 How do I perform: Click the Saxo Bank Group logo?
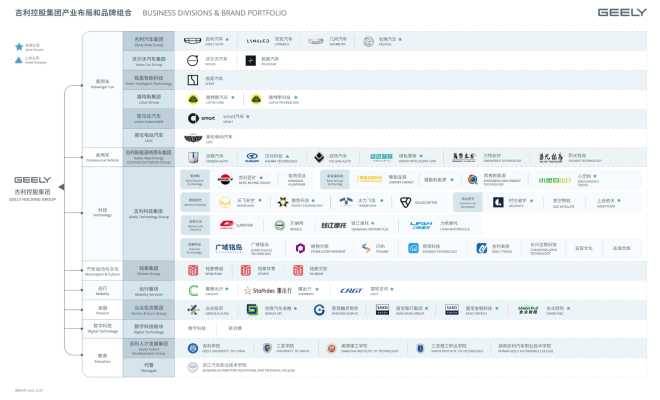382,310
